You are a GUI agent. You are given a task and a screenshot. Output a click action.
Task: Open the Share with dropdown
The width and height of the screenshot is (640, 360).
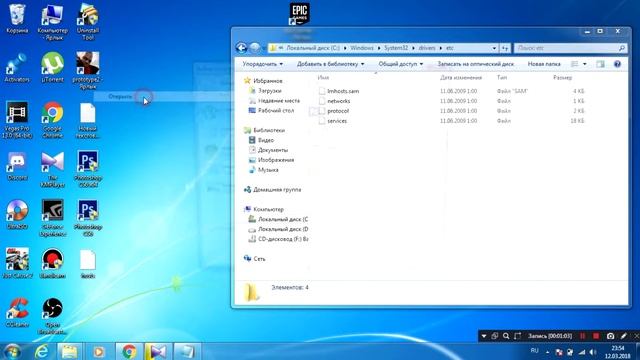point(400,64)
